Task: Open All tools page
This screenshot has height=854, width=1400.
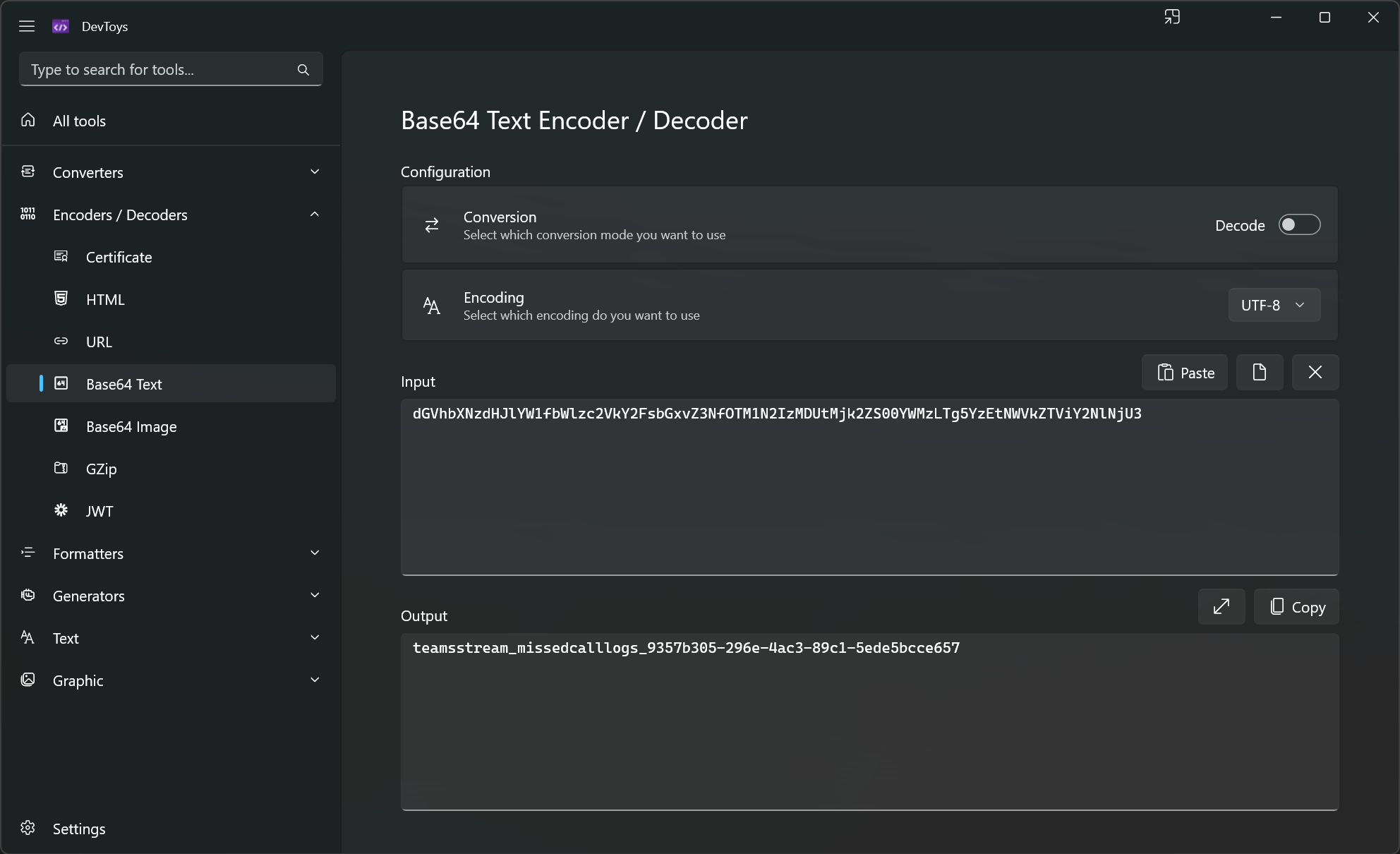Action: pyautogui.click(x=171, y=121)
